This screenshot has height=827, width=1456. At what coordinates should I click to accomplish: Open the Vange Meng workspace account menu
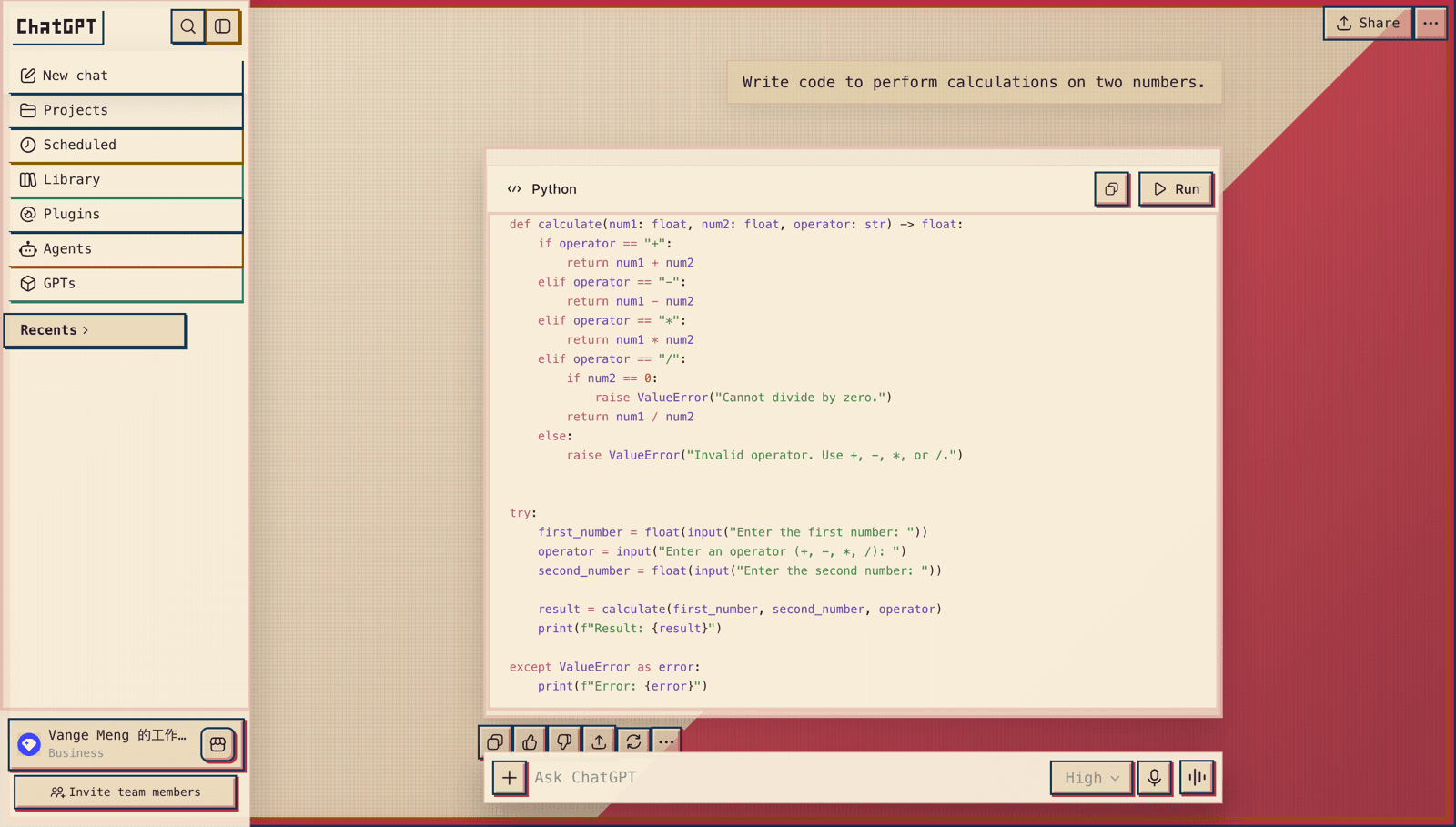pos(126,743)
